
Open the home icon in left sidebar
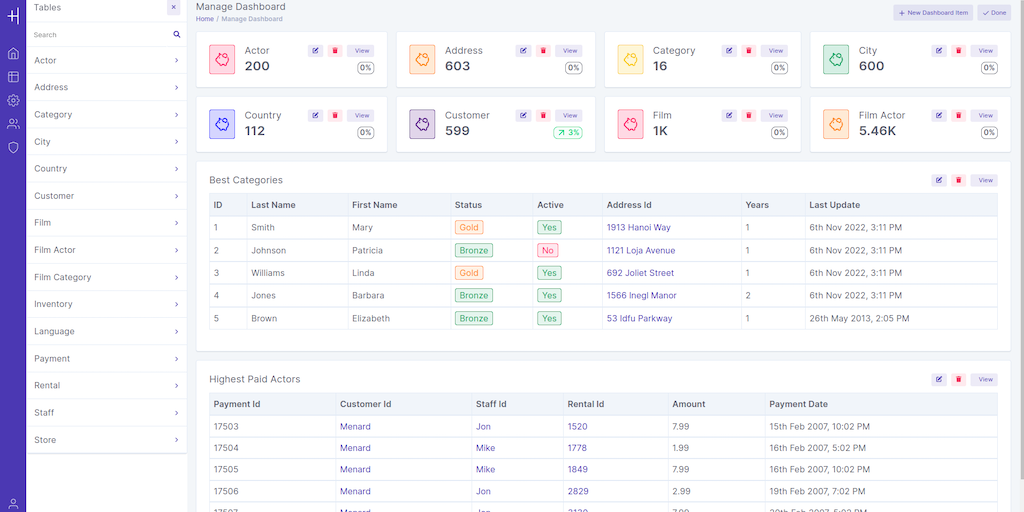(13, 53)
